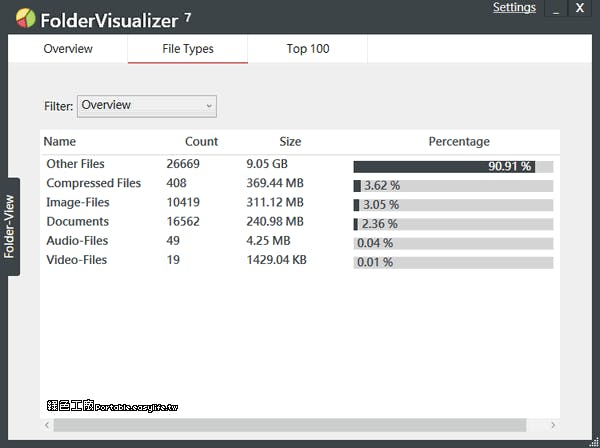Sort by the Name column header
600x448 pixels.
coord(59,142)
